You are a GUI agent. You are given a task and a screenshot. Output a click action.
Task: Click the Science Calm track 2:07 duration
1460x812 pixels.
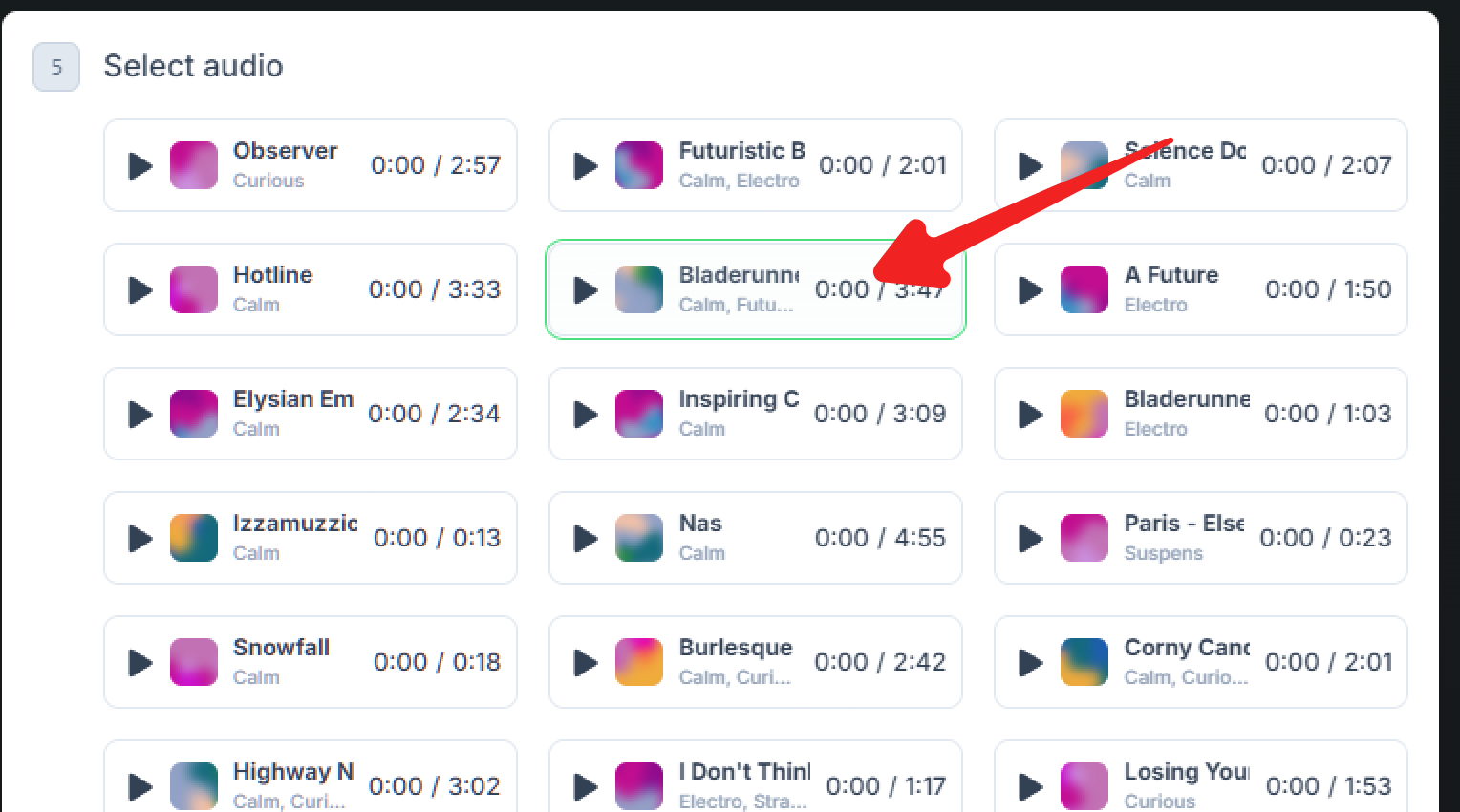point(1326,165)
